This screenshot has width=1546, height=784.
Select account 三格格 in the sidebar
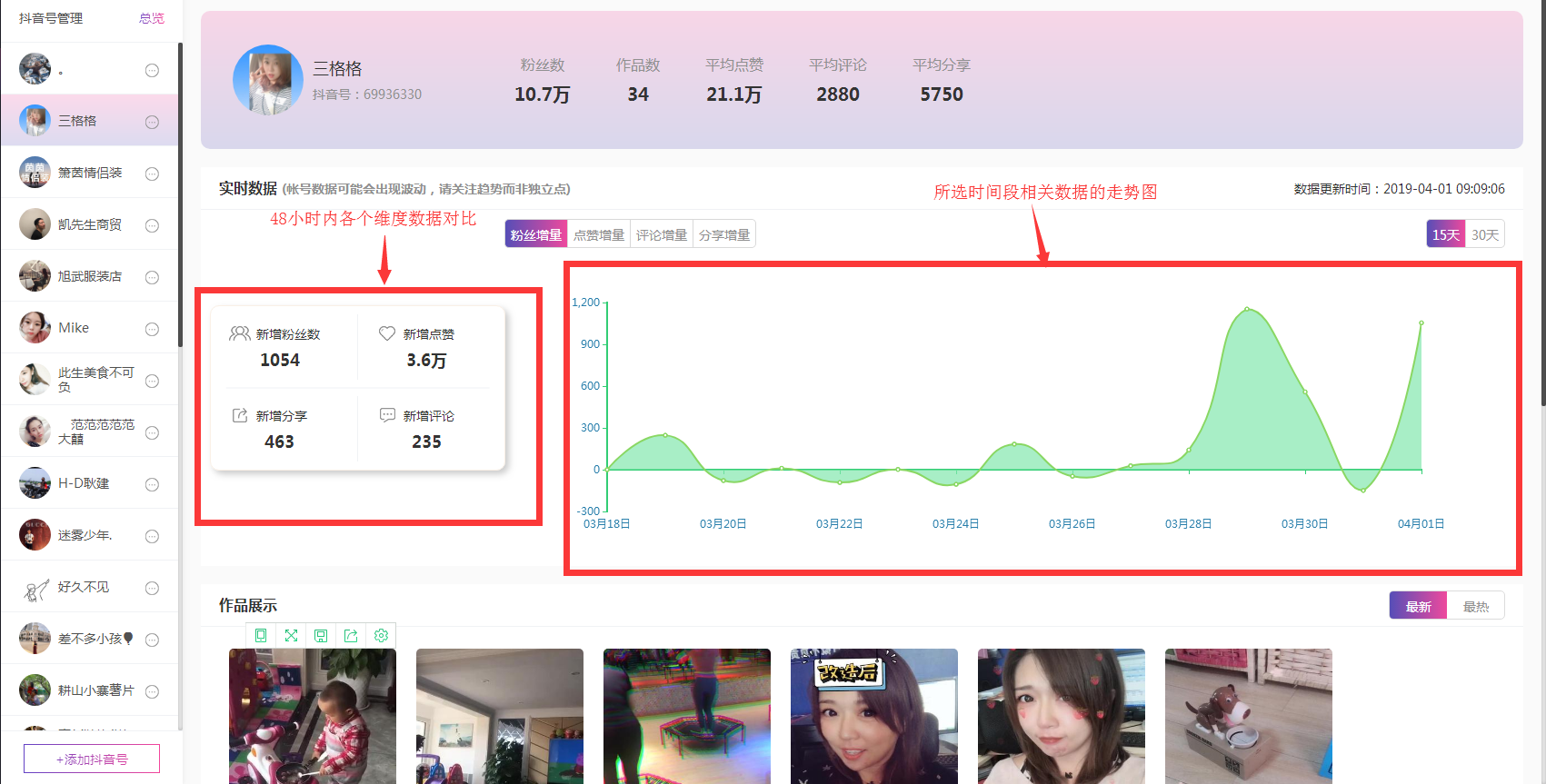pos(89,120)
